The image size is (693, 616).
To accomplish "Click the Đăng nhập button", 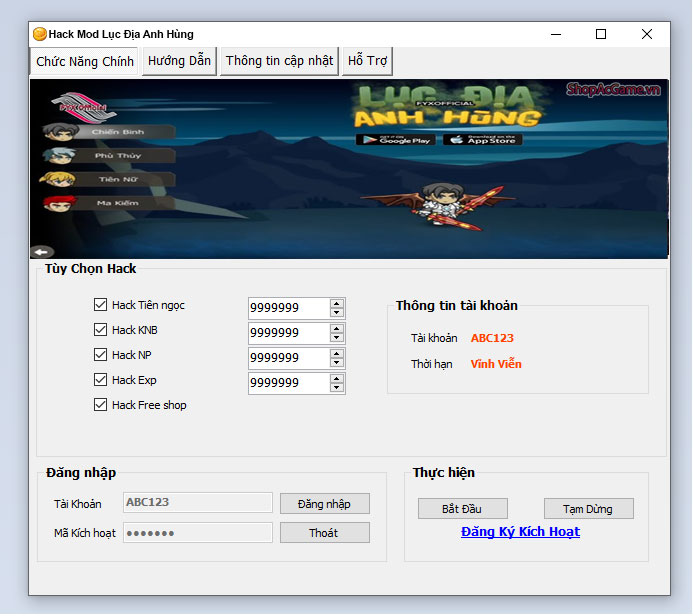I will 324,504.
